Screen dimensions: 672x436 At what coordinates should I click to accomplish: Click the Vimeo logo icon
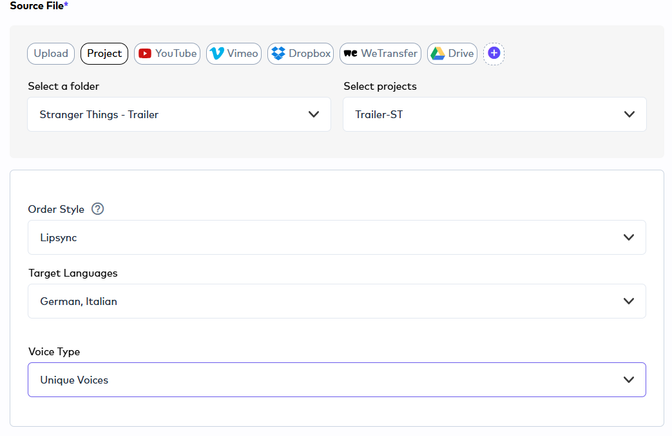217,54
